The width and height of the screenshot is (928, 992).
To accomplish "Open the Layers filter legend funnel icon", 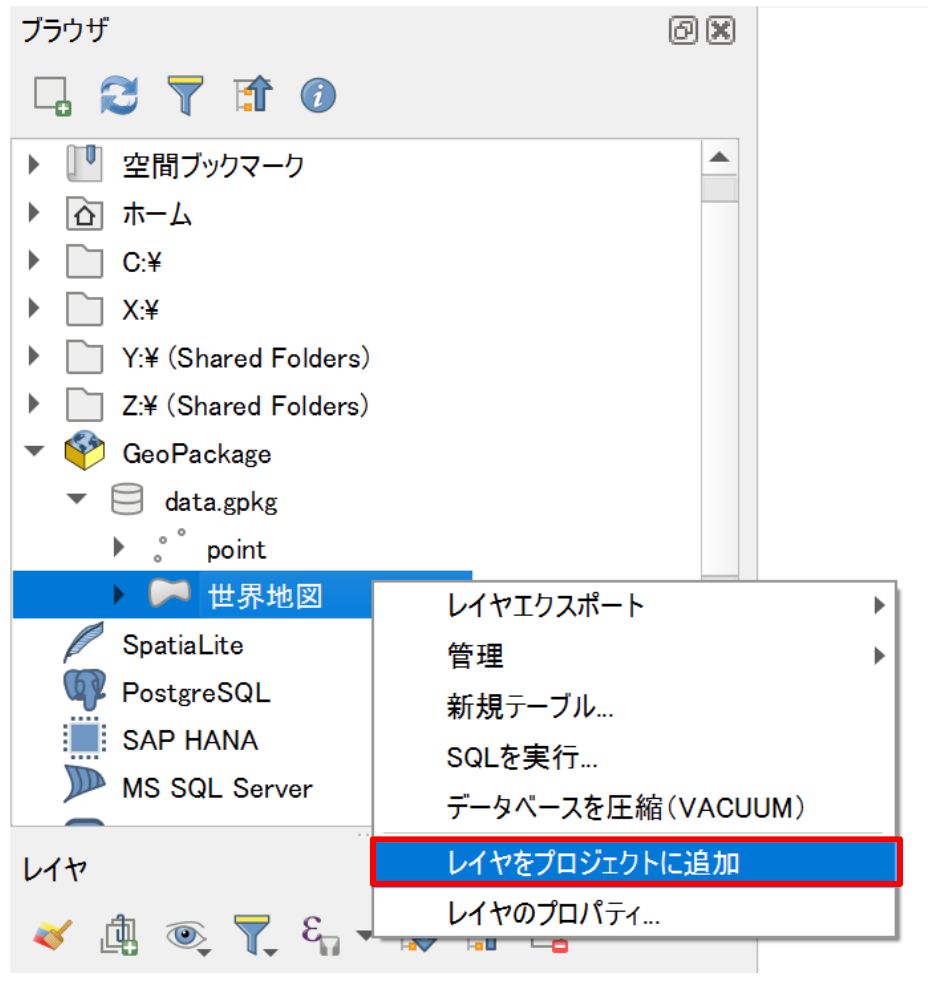I will 254,935.
